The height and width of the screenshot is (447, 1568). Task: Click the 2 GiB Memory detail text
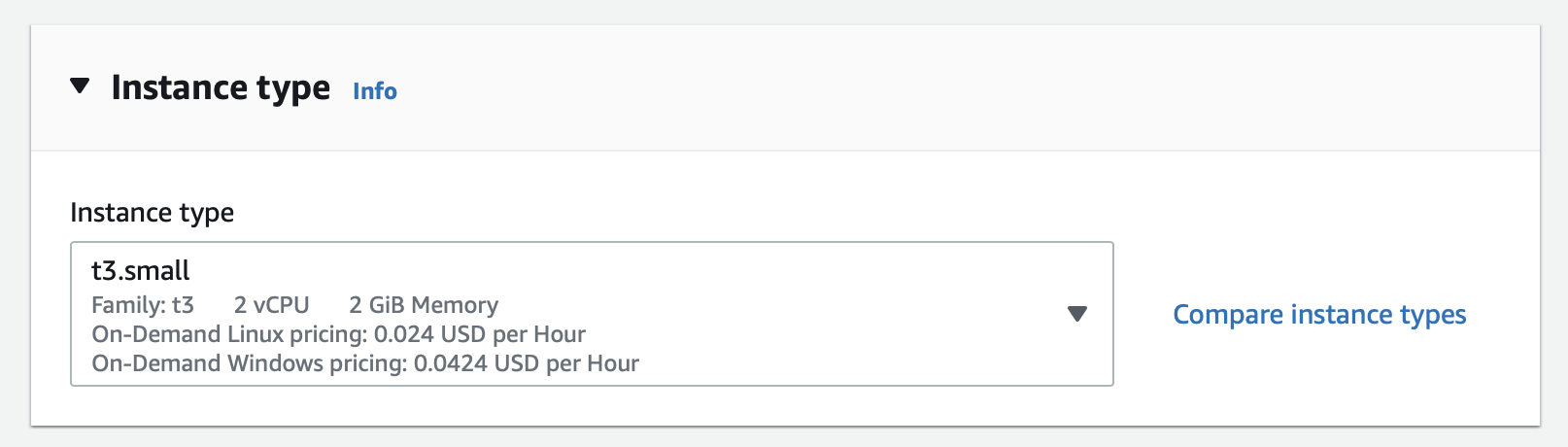424,305
